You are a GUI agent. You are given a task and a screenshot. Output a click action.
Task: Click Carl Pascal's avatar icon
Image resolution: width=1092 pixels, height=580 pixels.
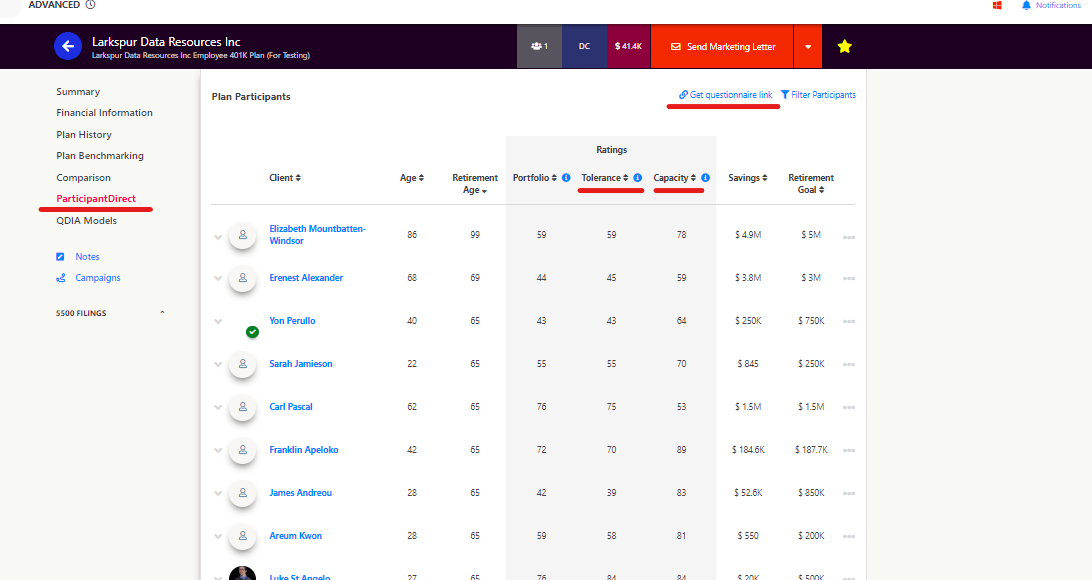(242, 407)
